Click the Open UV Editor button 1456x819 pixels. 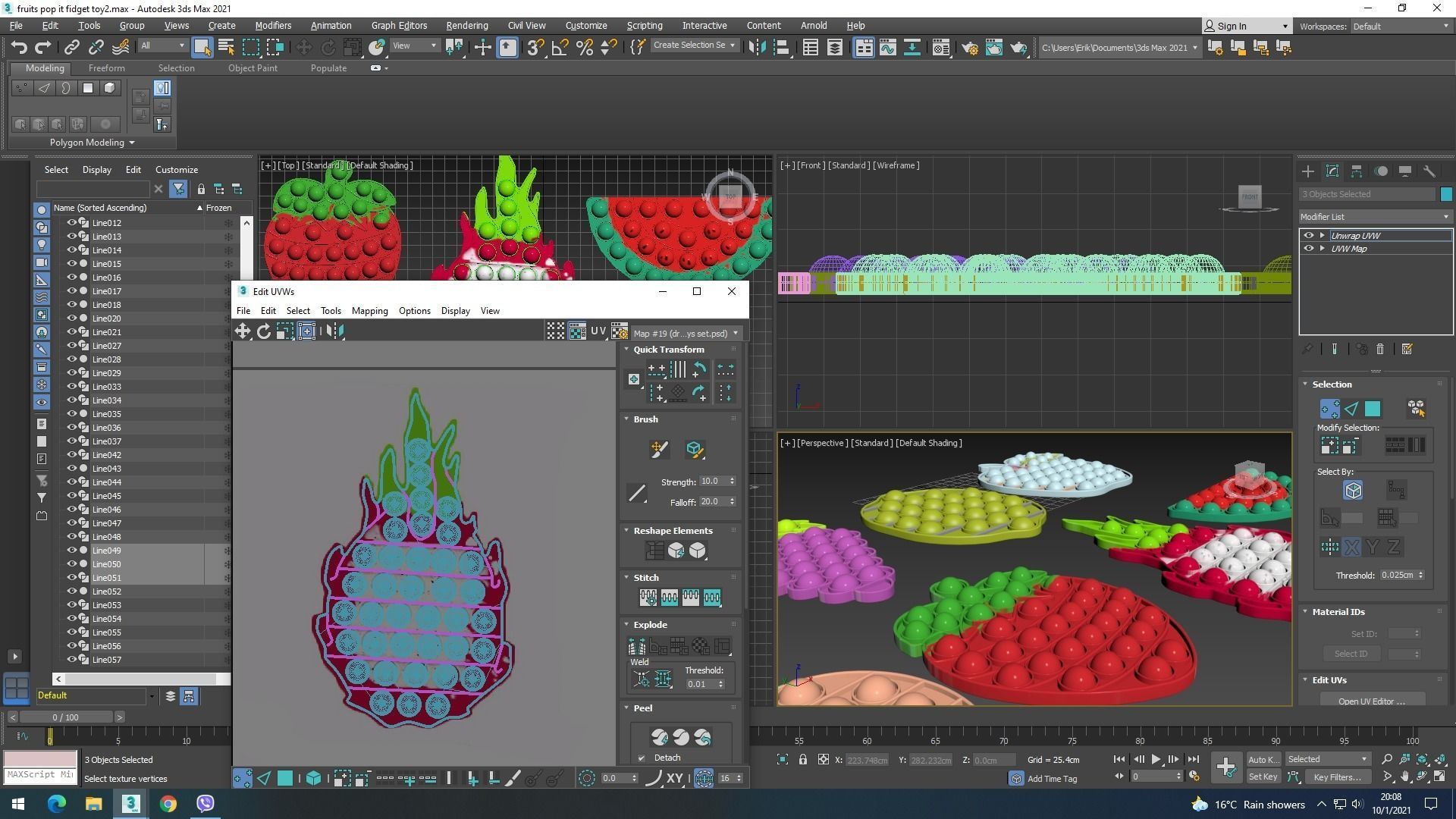tap(1372, 701)
